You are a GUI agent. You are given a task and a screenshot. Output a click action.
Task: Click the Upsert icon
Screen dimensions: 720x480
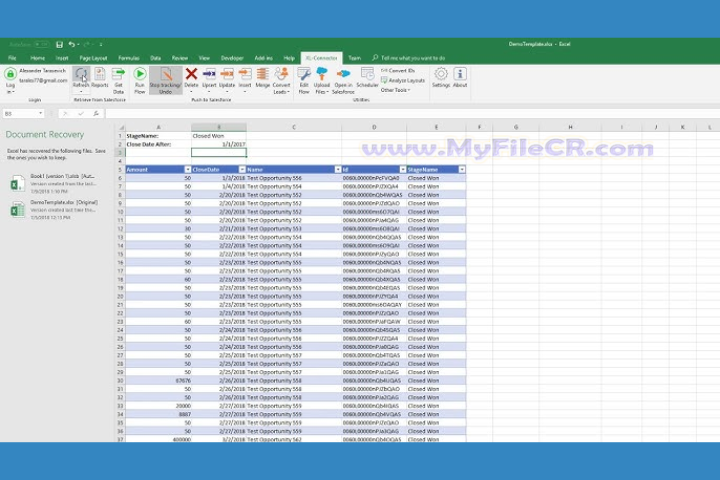click(x=209, y=74)
